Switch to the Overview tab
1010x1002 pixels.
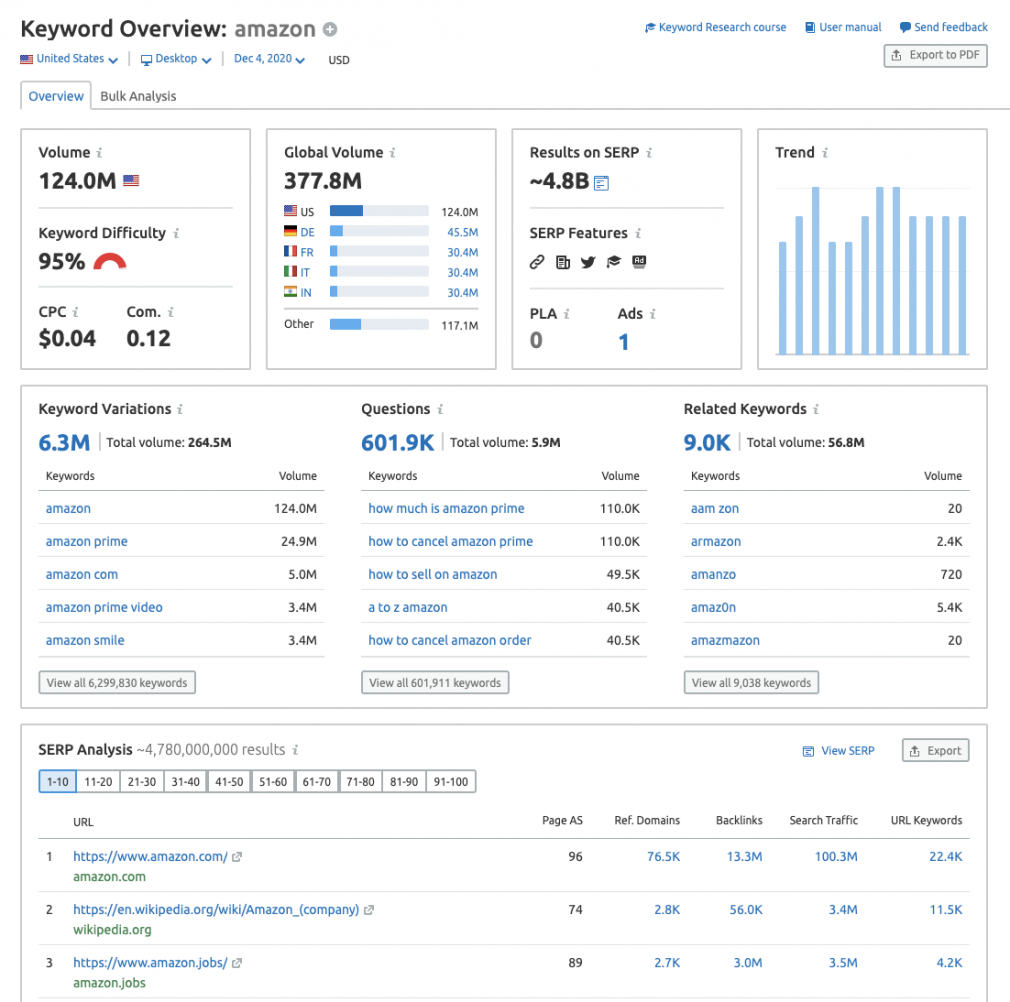[x=56, y=96]
